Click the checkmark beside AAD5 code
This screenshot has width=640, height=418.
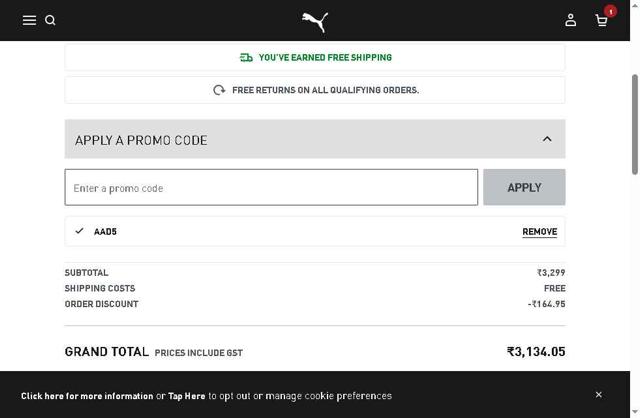point(79,231)
